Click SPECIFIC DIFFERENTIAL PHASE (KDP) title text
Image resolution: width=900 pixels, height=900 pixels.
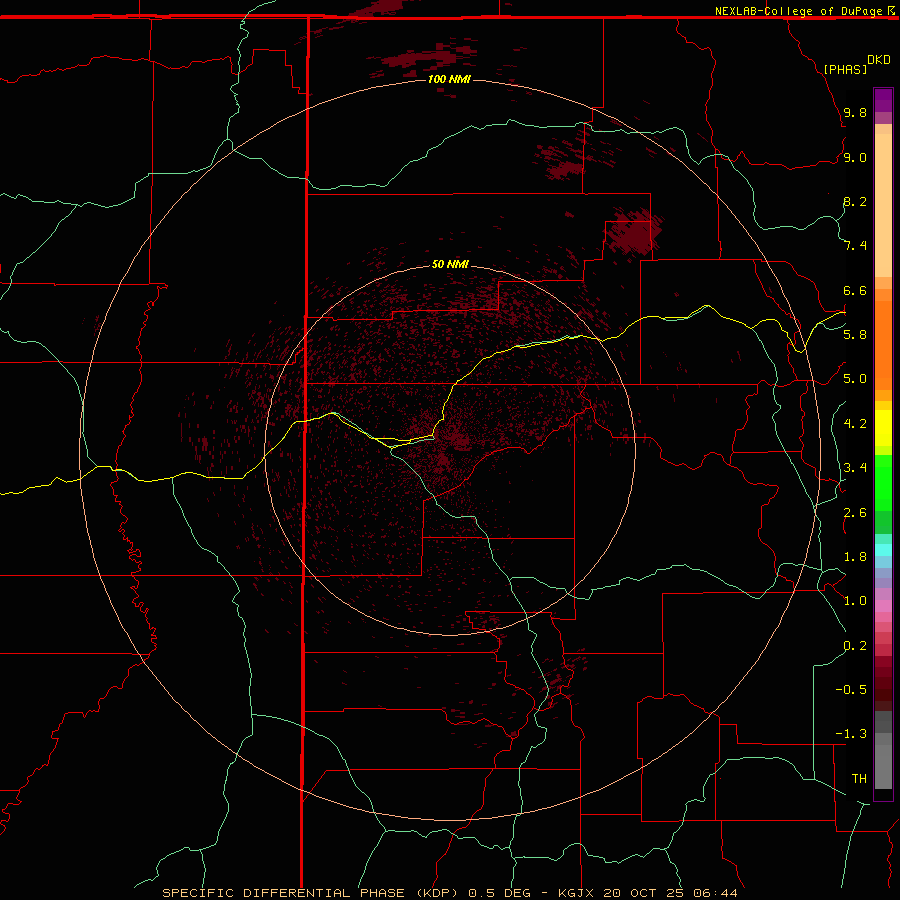point(310,893)
